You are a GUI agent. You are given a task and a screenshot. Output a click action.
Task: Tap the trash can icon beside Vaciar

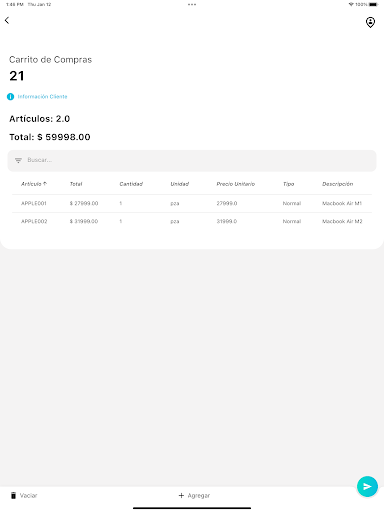pyautogui.click(x=13, y=496)
